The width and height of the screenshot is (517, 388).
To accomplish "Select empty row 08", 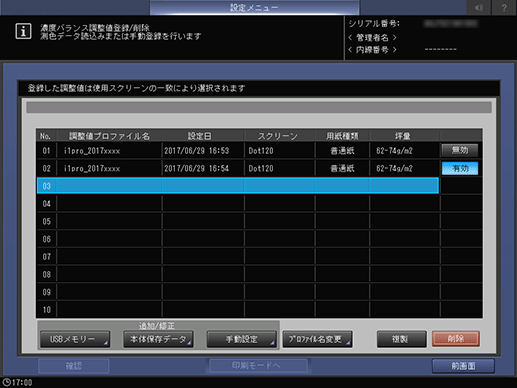I will 238,274.
